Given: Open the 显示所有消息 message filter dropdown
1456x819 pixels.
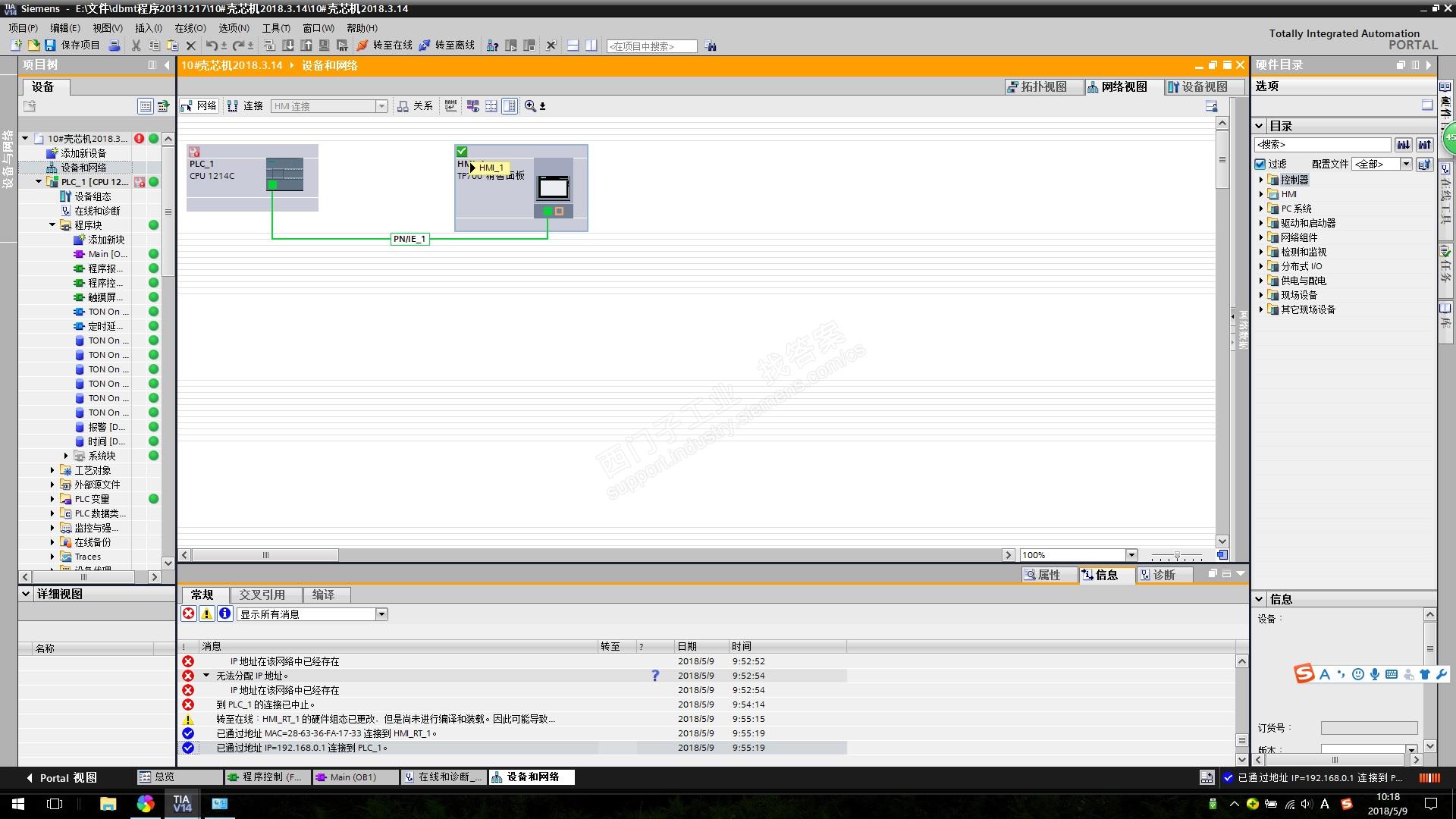Looking at the screenshot, I should [x=381, y=614].
